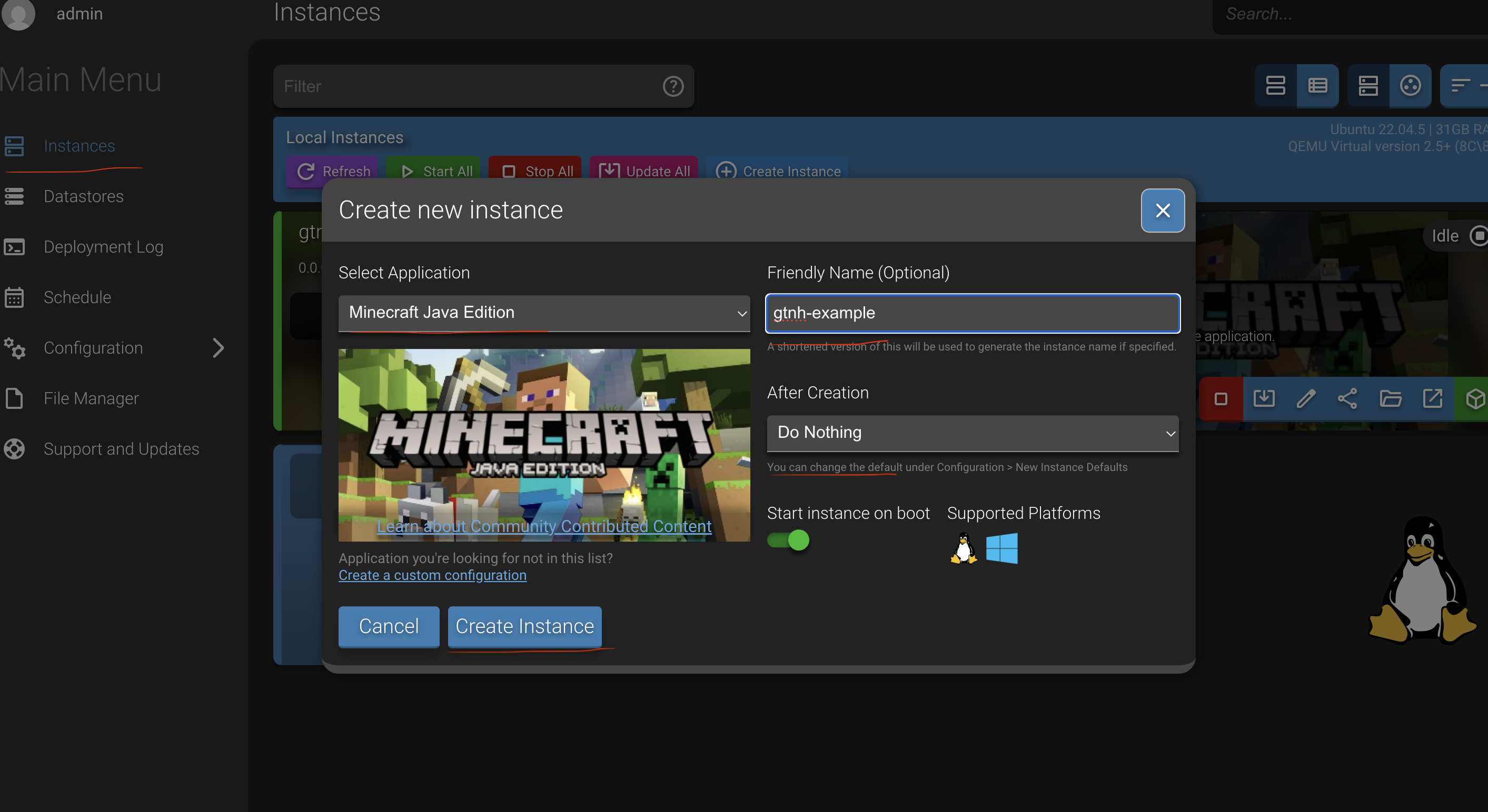Open Learn about Community Contributed Content link
The width and height of the screenshot is (1488, 812).
point(544,526)
